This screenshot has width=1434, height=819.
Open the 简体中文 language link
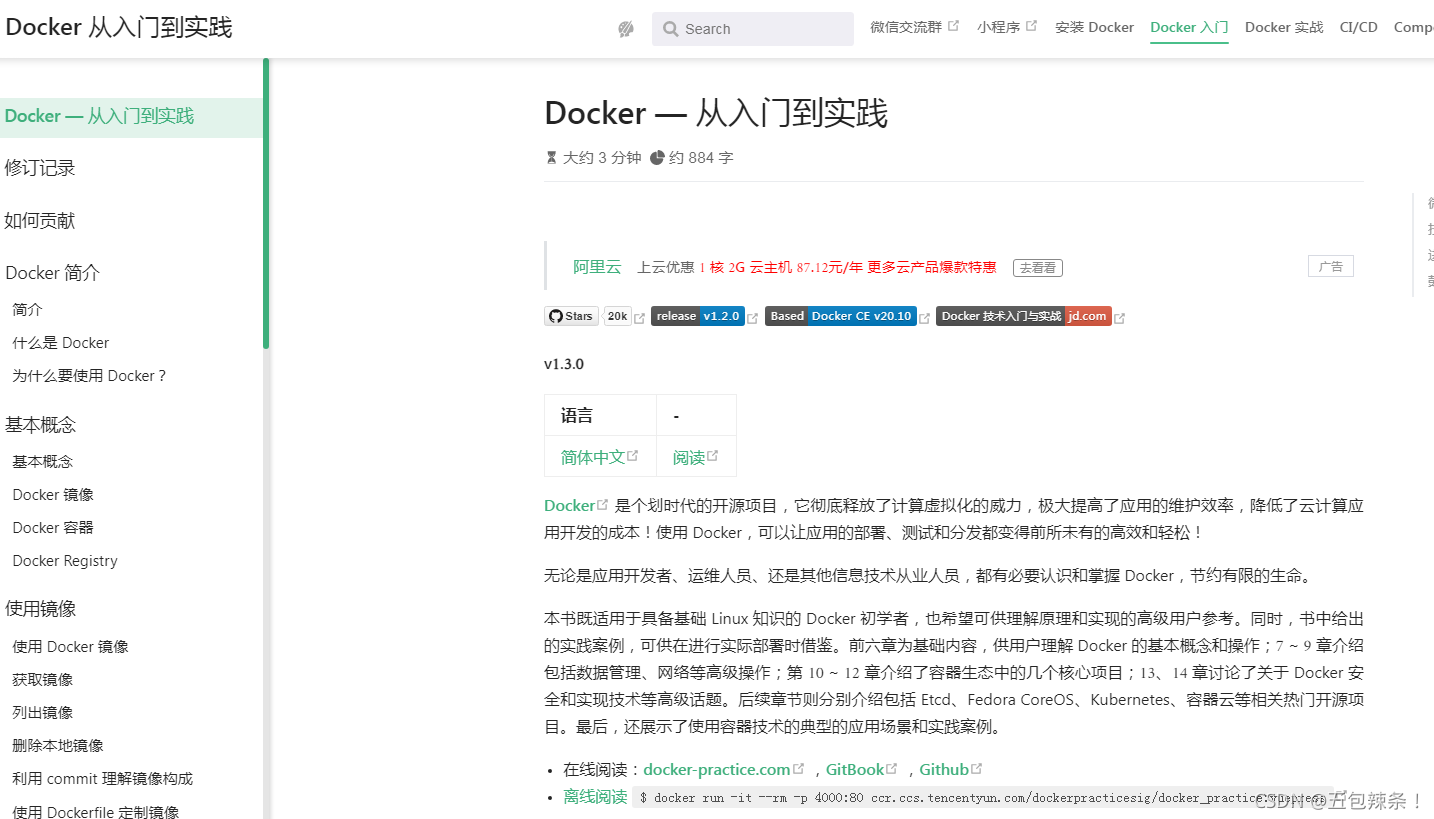[599, 457]
